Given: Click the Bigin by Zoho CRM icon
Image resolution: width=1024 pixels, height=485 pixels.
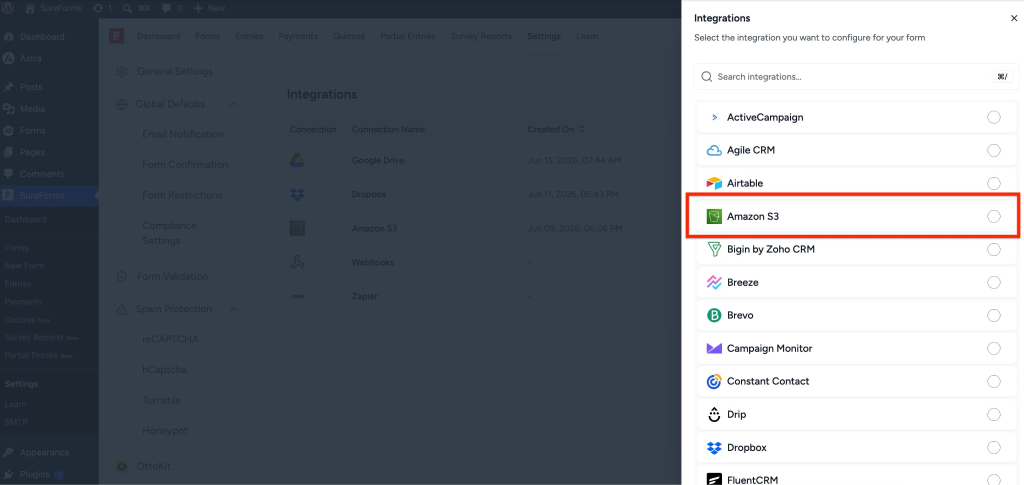Looking at the screenshot, I should pos(714,249).
